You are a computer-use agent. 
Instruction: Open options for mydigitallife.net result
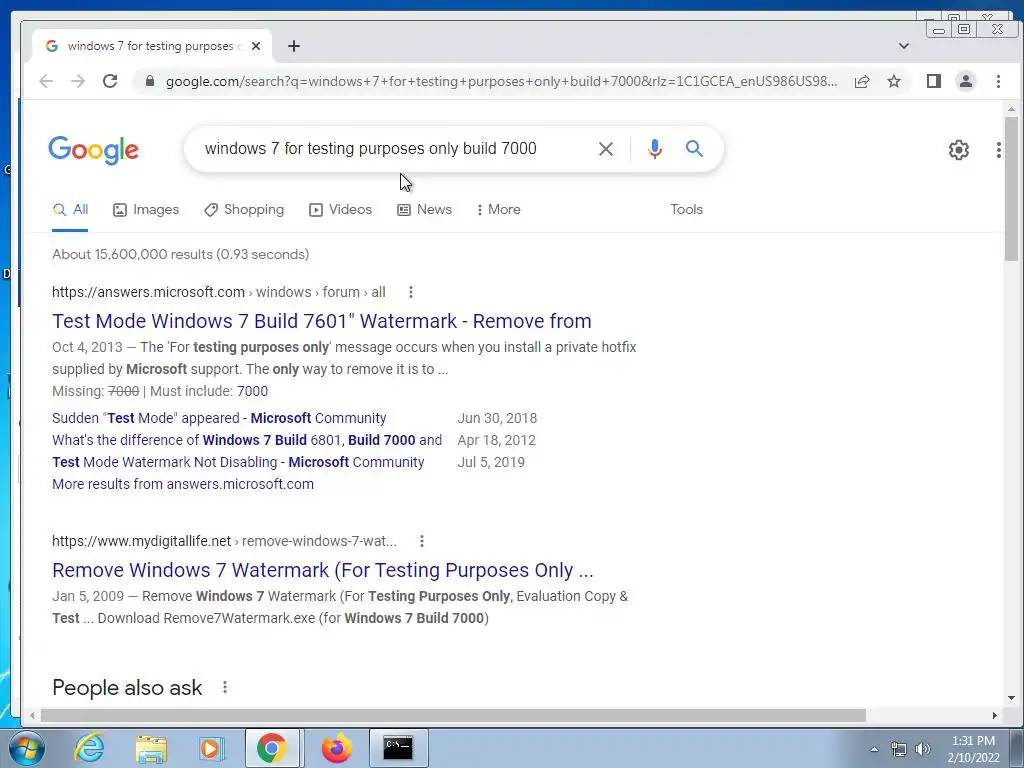(x=422, y=541)
